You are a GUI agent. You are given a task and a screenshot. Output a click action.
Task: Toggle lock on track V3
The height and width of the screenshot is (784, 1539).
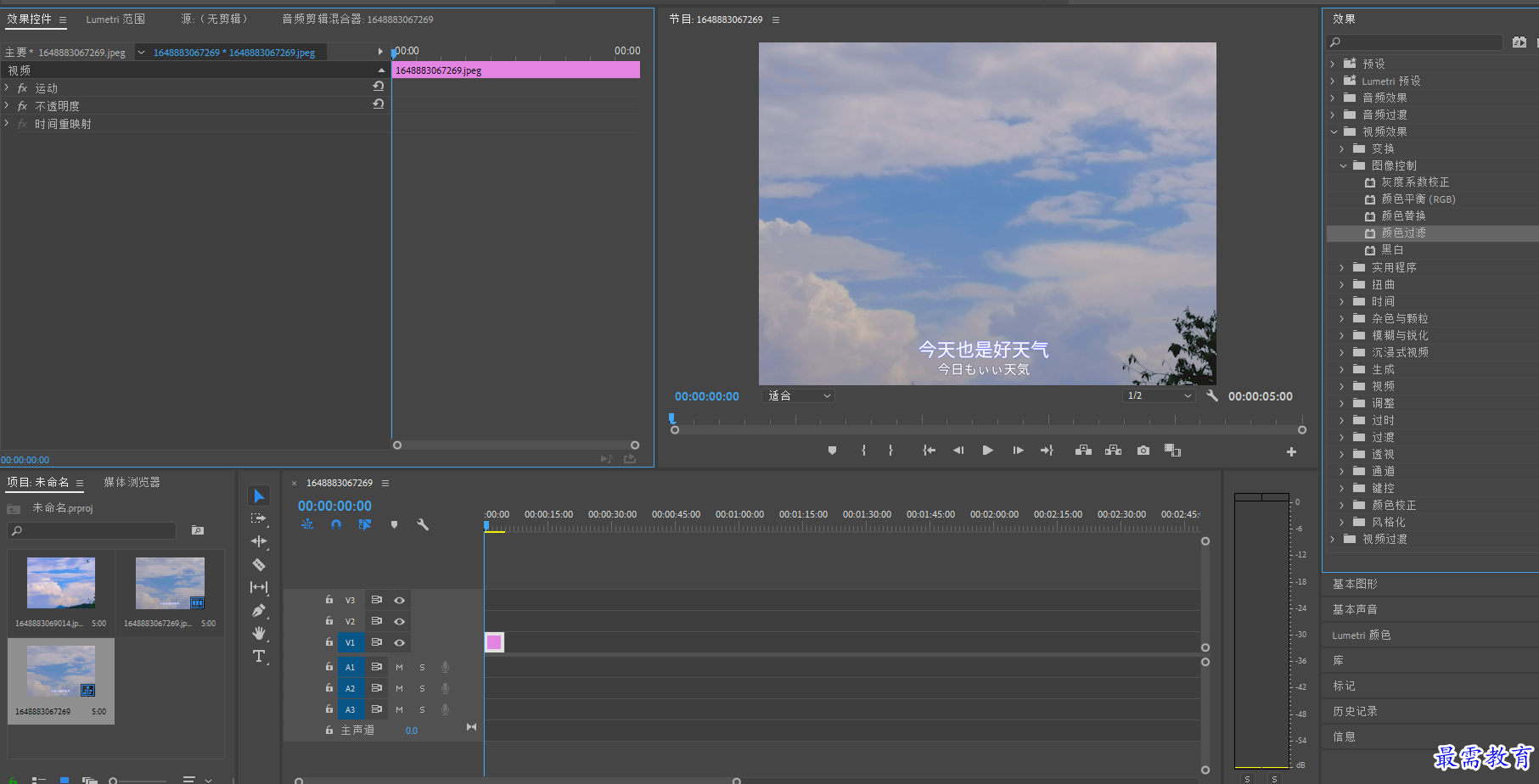[x=329, y=599]
